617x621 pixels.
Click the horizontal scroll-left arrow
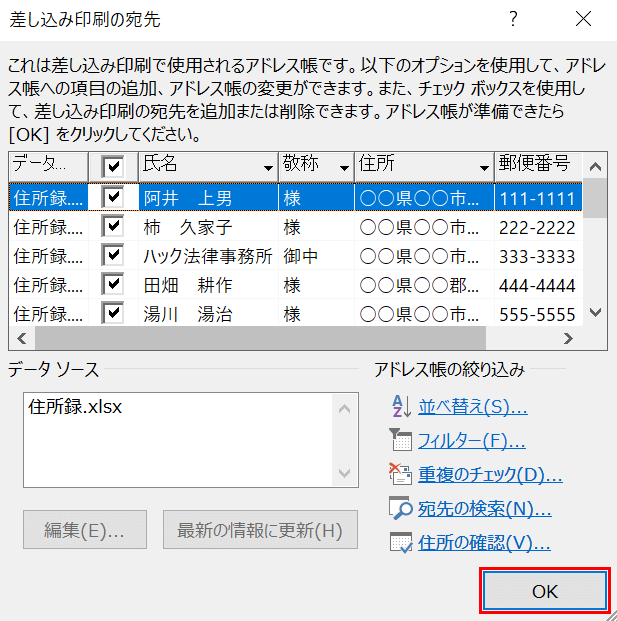22,338
